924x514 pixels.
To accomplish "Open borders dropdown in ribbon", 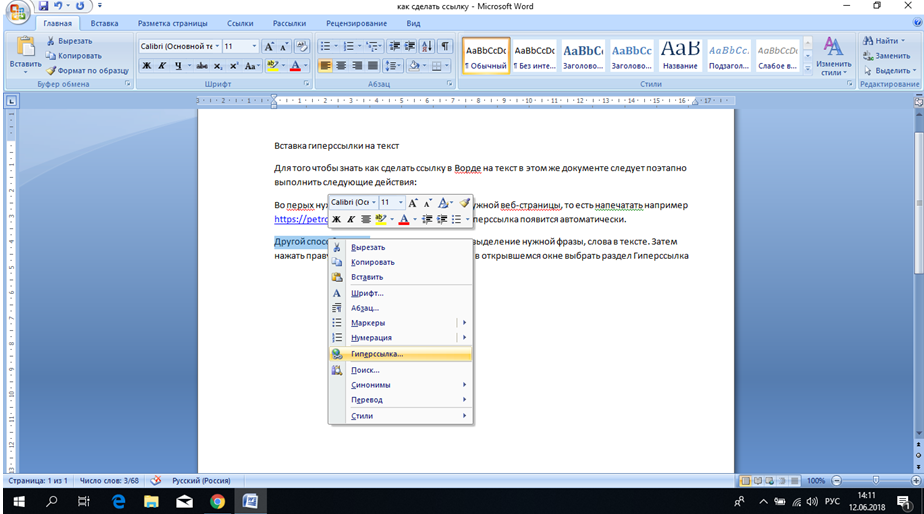I will pos(445,65).
